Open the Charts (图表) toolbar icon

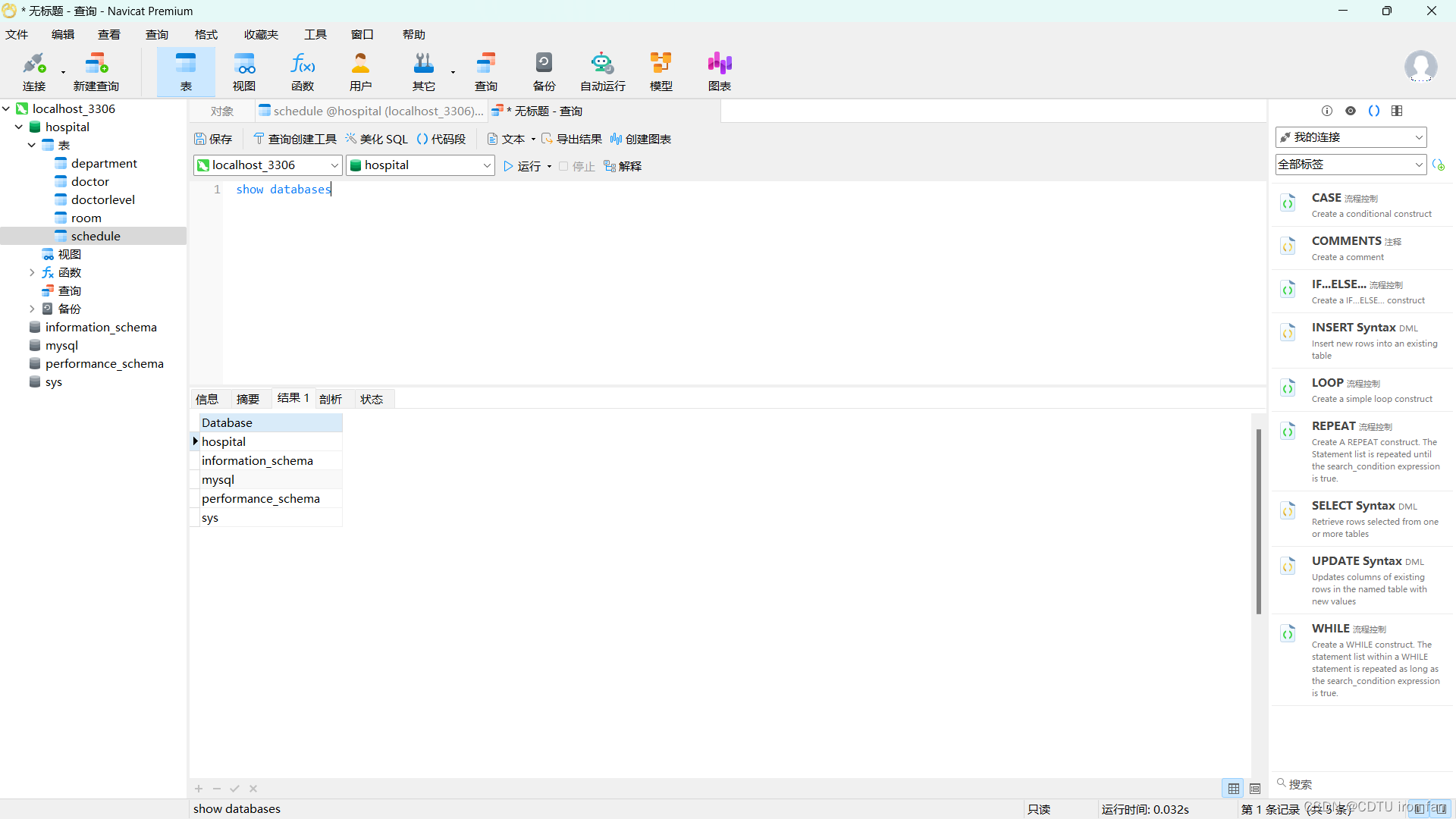[720, 72]
